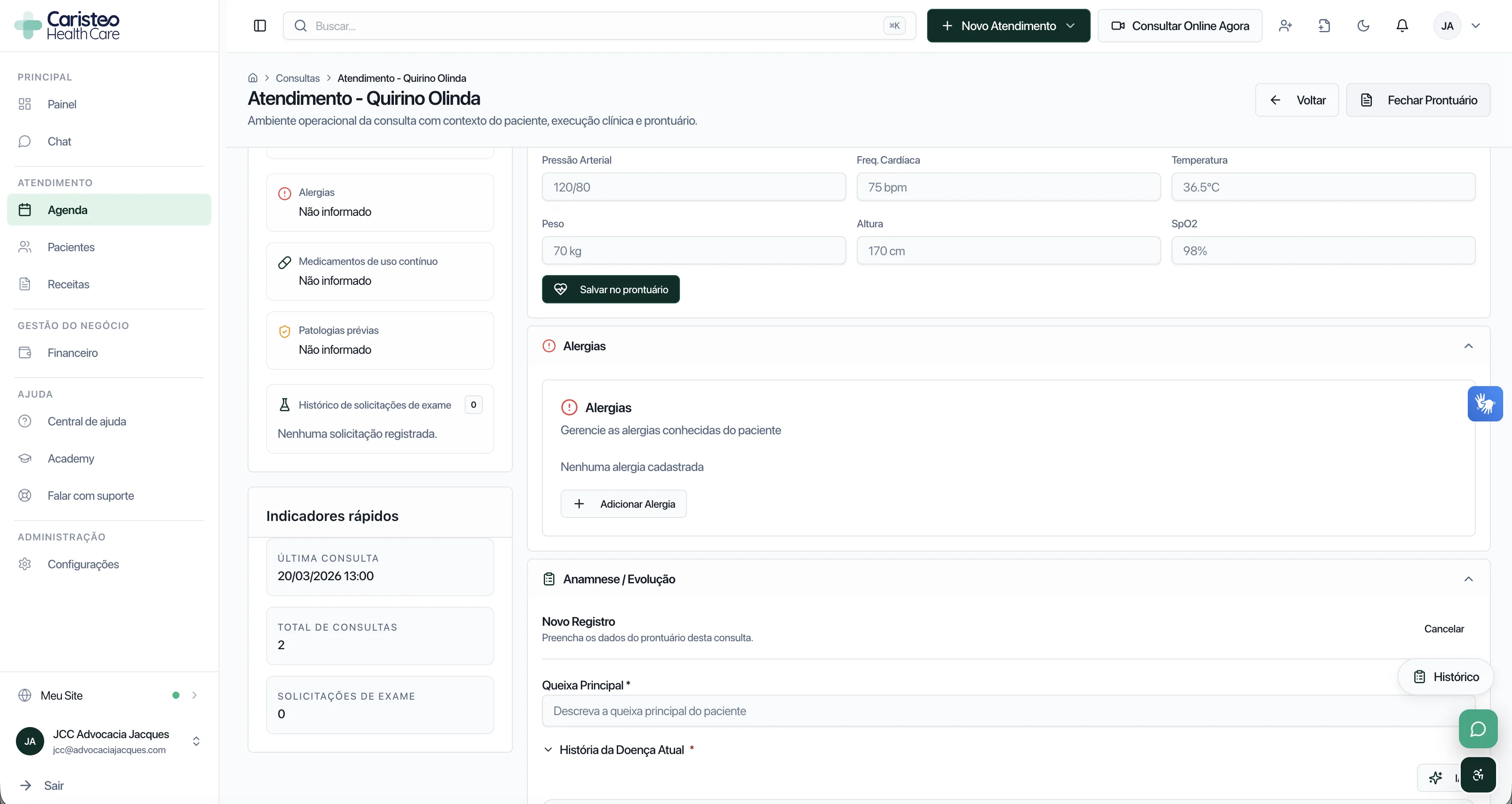This screenshot has width=1512, height=804.
Task: Expand Meu Site chevron
Action: 194,695
